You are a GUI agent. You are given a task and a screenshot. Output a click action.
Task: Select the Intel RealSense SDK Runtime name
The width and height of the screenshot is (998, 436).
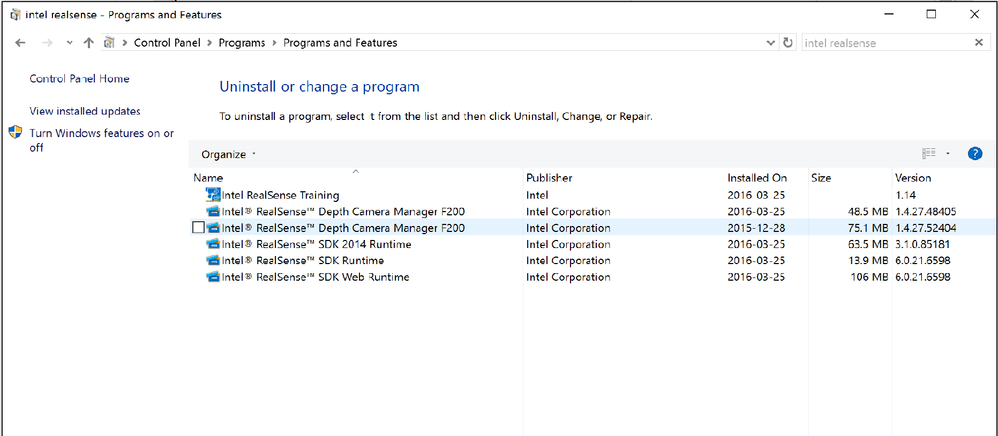click(302, 261)
